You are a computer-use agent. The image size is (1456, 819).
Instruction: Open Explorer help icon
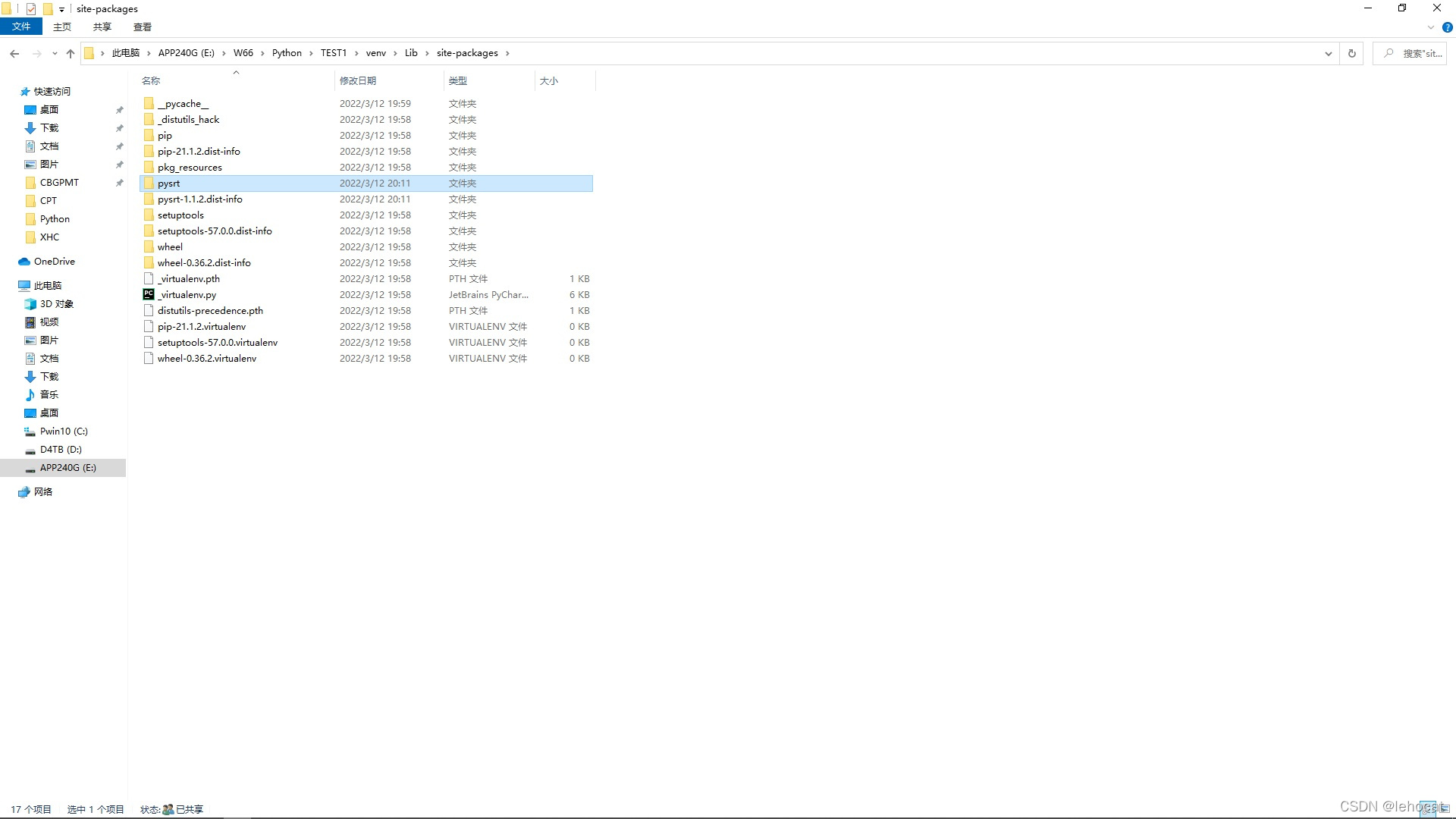pos(1447,27)
